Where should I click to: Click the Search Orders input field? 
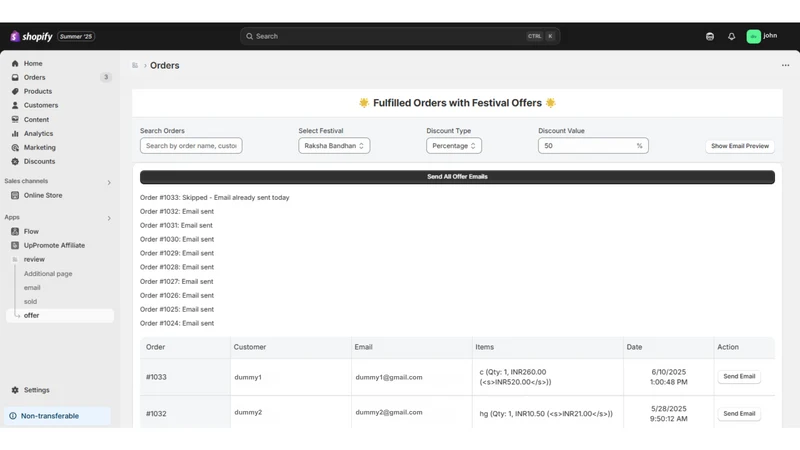point(191,145)
